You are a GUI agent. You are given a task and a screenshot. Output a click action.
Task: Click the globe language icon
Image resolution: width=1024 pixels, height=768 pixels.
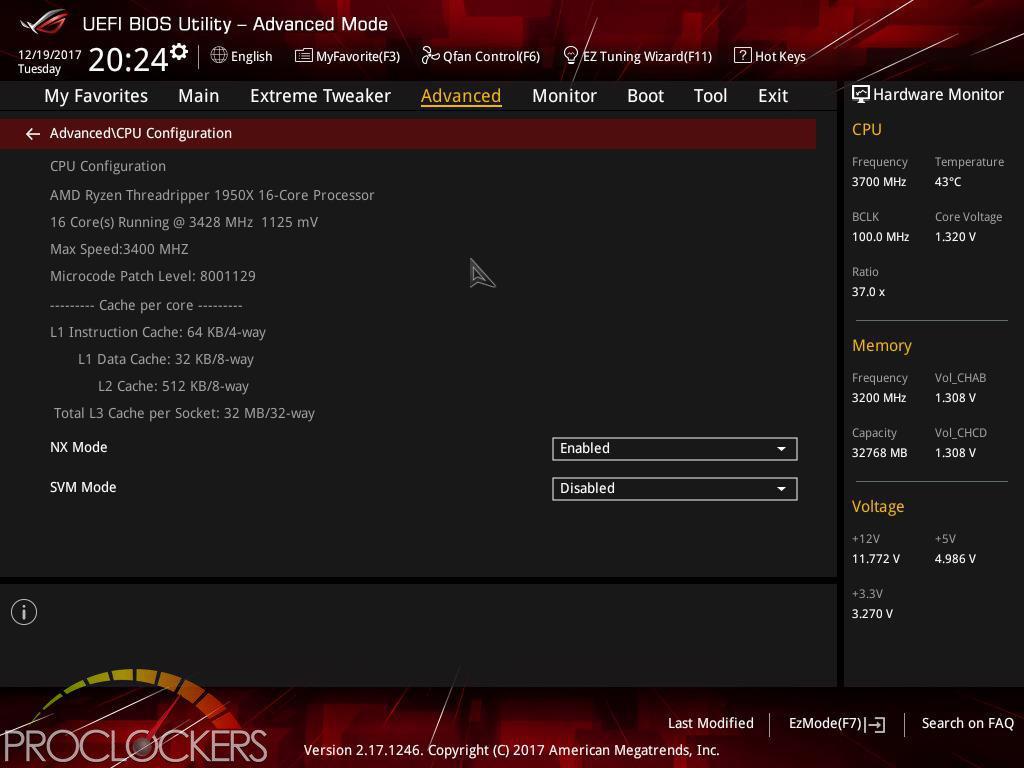click(219, 55)
